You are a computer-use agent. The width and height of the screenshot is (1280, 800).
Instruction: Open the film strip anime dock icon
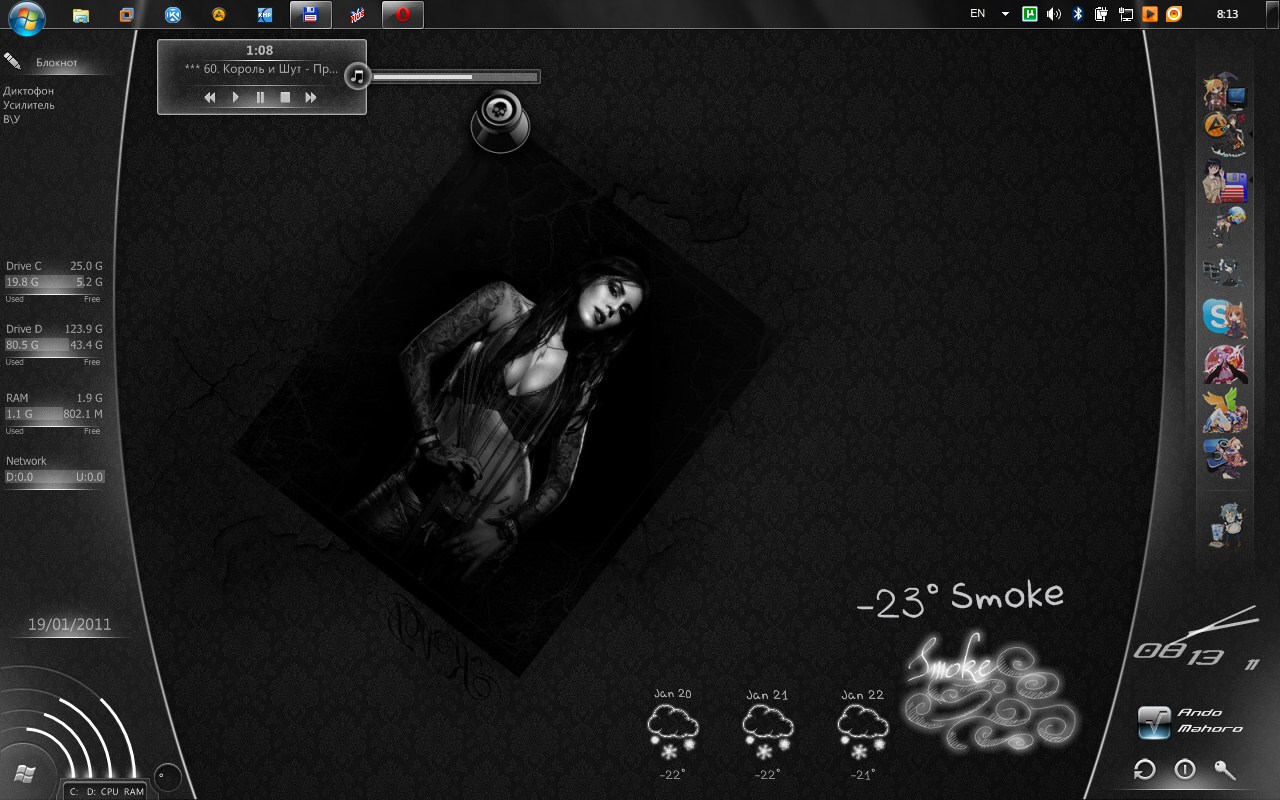(x=1225, y=272)
